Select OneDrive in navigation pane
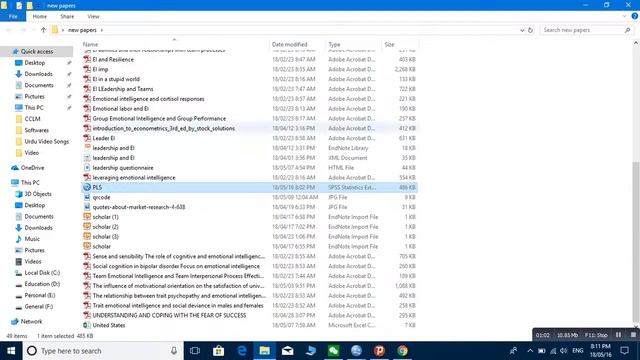640x360 pixels. tap(32, 168)
